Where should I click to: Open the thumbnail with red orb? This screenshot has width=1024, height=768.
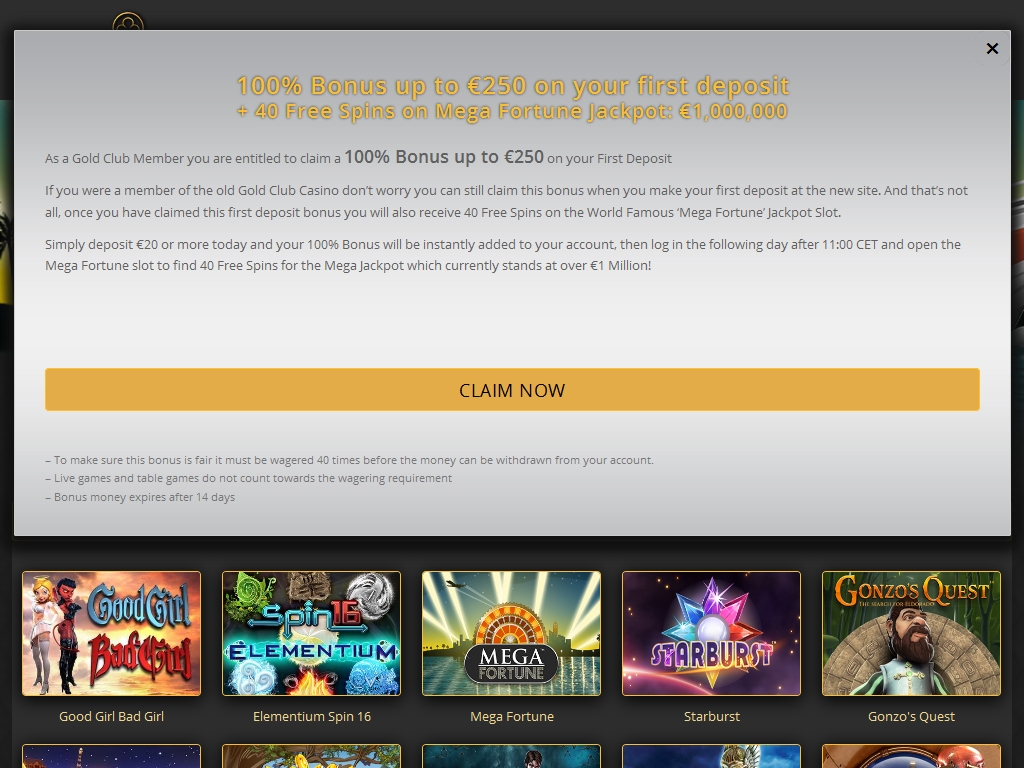click(x=911, y=756)
